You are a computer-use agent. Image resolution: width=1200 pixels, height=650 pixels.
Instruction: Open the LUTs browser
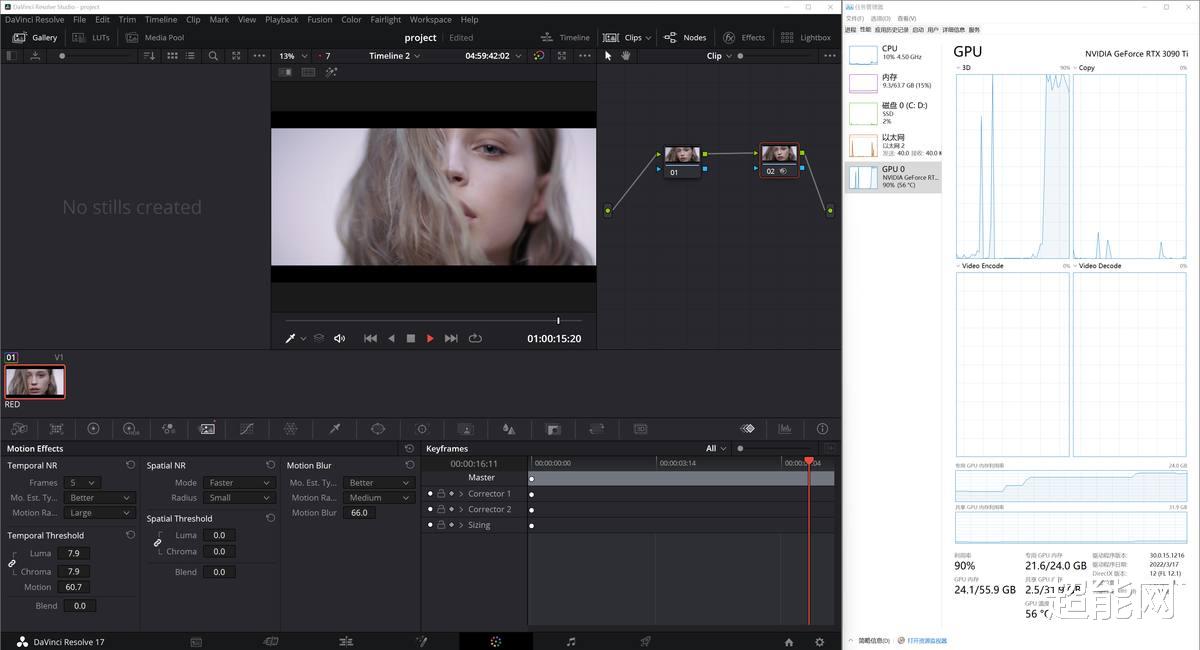coord(91,37)
